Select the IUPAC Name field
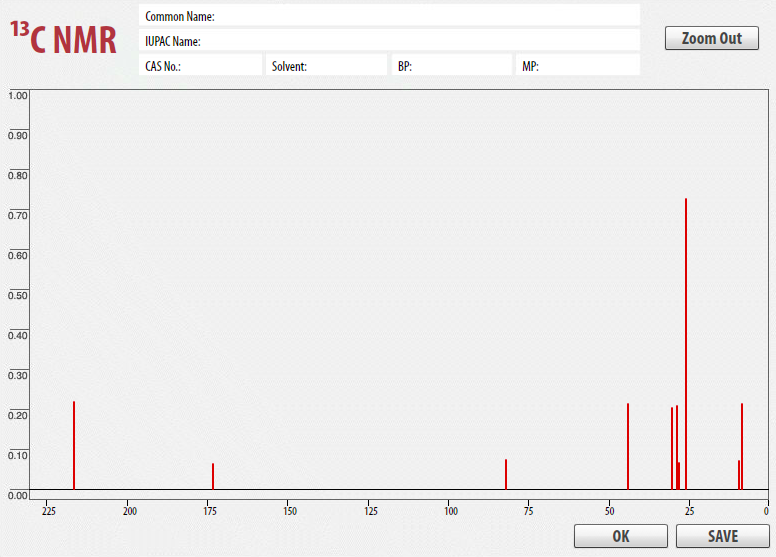776x557 pixels. [x=389, y=40]
